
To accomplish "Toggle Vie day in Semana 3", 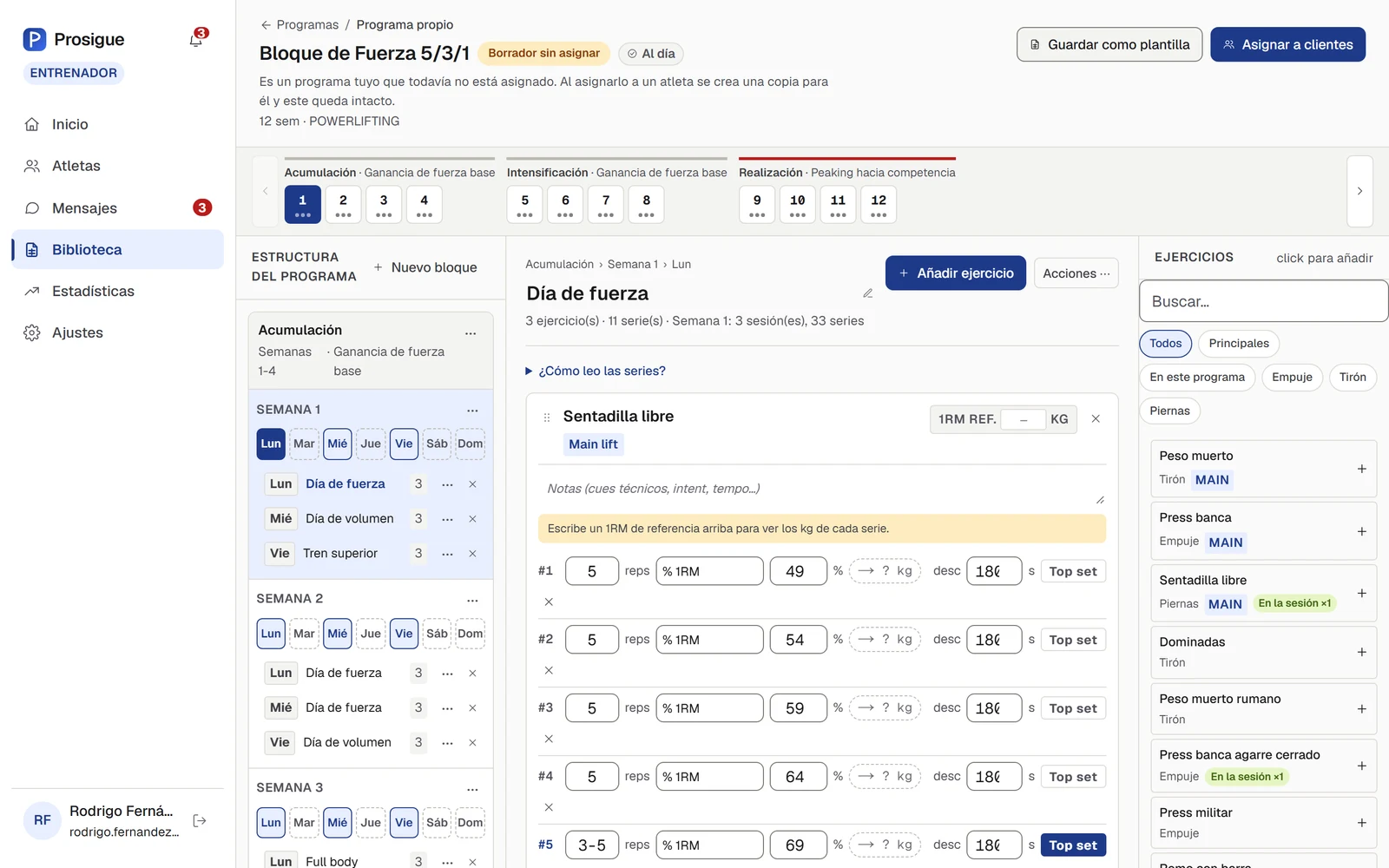I will coord(404,823).
